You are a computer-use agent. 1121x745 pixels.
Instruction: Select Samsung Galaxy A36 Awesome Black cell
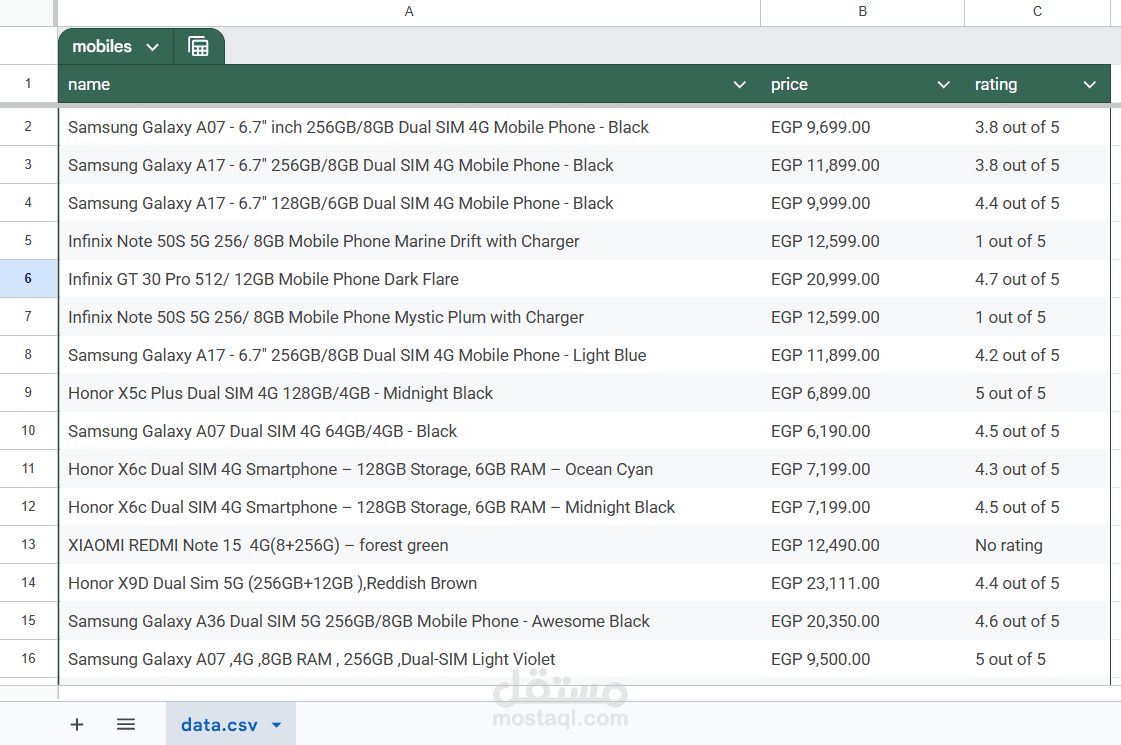tap(409, 620)
